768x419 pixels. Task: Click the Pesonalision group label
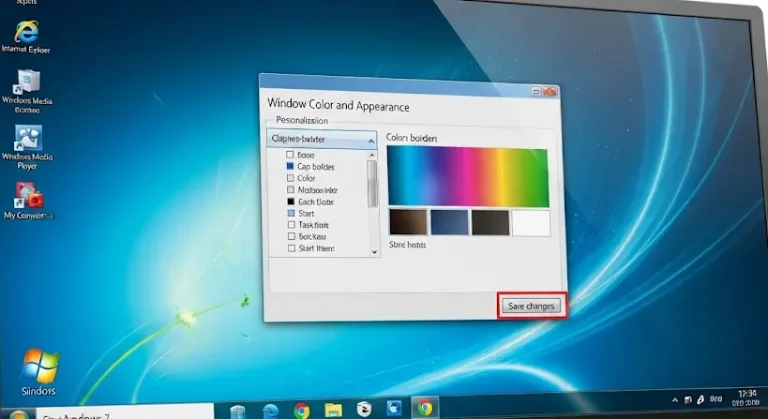click(x=302, y=121)
